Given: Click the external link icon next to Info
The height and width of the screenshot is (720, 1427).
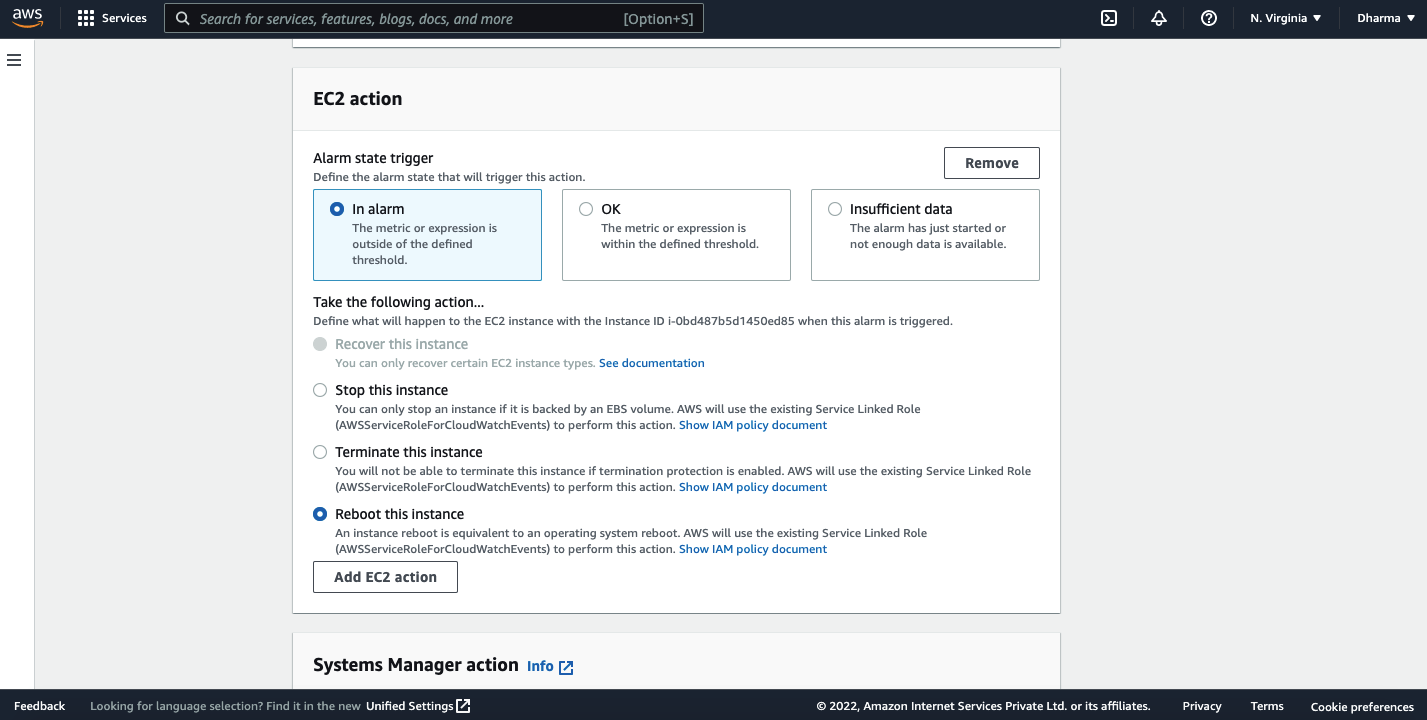Looking at the screenshot, I should click(566, 667).
